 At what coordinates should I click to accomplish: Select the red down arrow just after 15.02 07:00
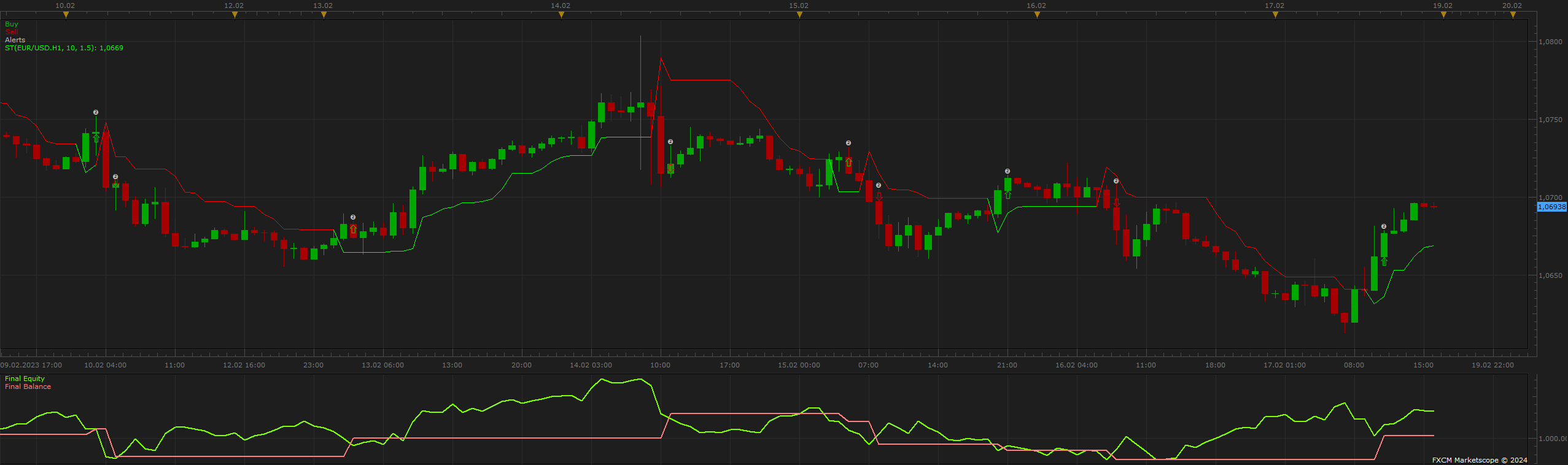[x=879, y=197]
